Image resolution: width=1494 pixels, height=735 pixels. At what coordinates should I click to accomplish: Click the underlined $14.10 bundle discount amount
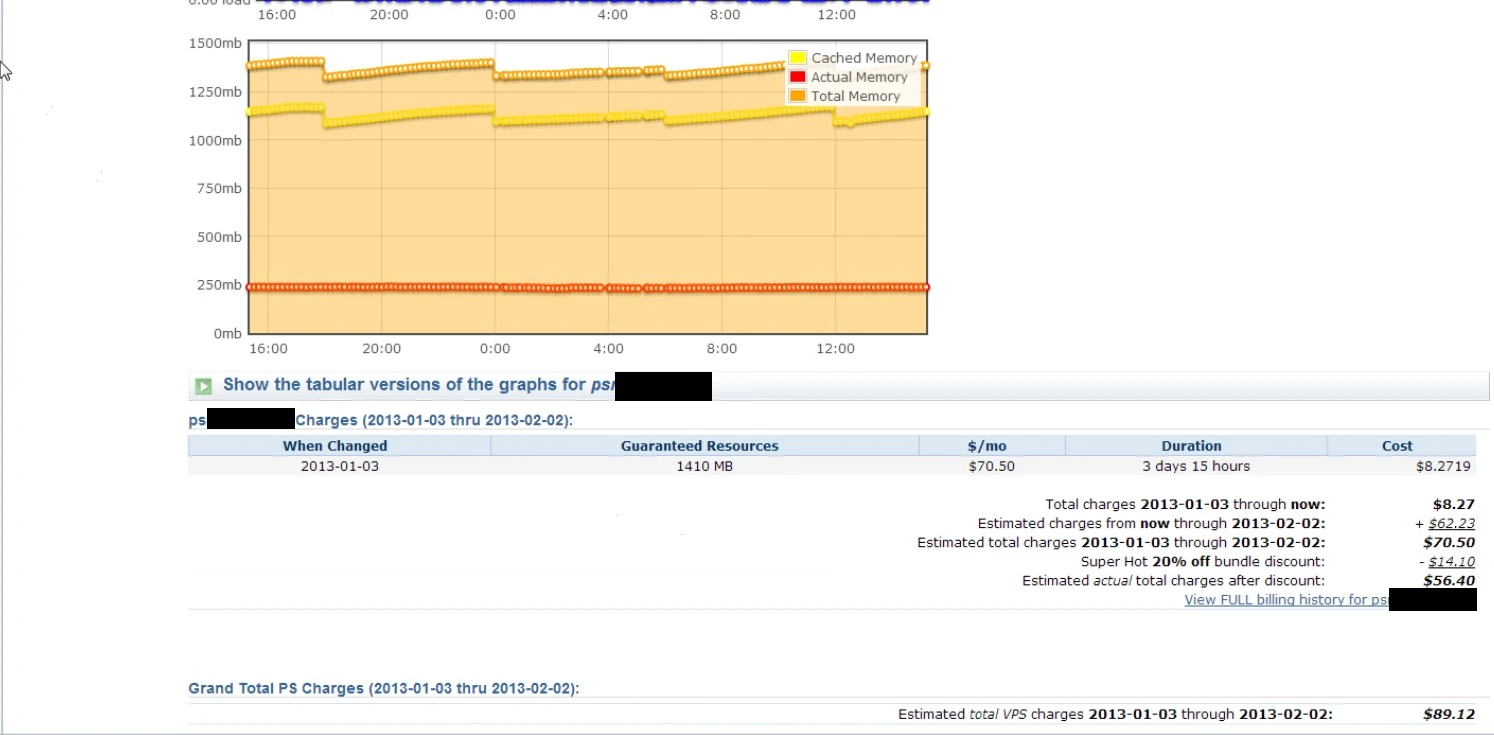1452,562
